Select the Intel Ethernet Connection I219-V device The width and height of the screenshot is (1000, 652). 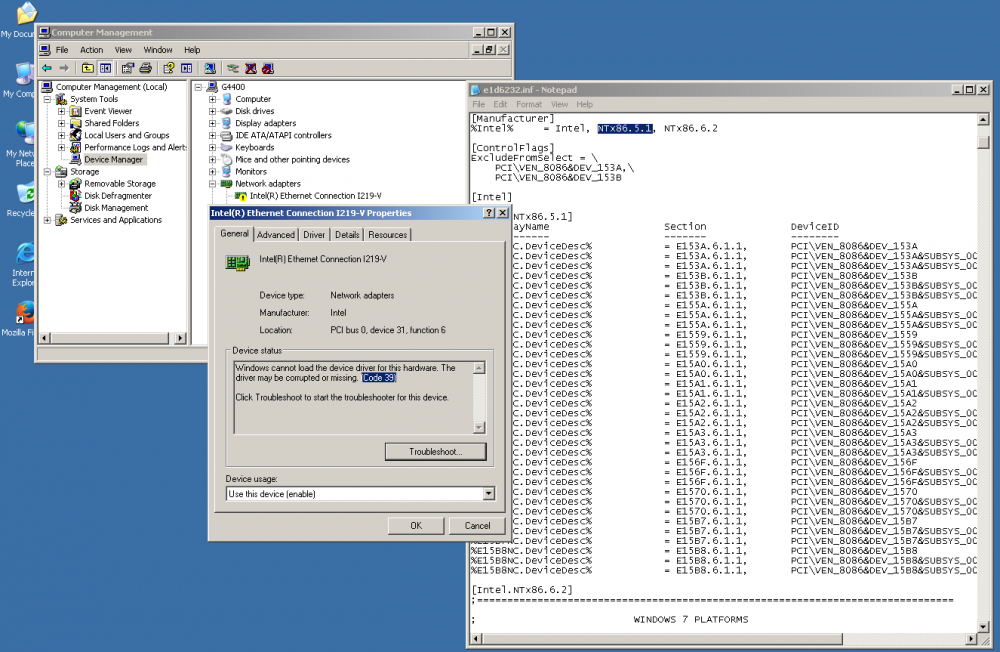point(315,196)
